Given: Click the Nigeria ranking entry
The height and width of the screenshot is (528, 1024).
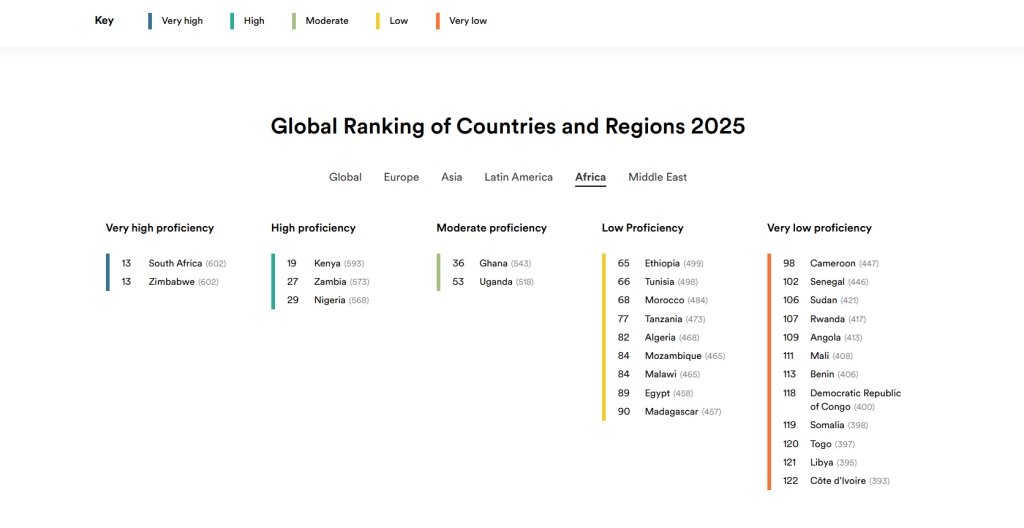Looking at the screenshot, I should point(329,300).
